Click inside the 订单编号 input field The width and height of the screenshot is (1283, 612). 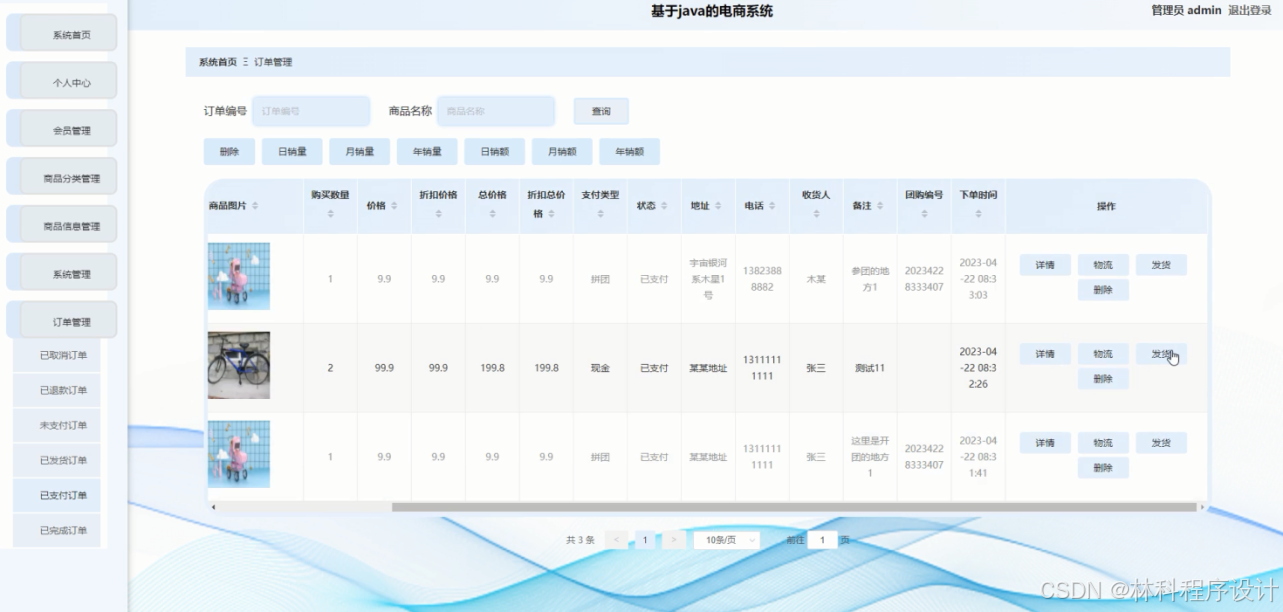coord(310,110)
